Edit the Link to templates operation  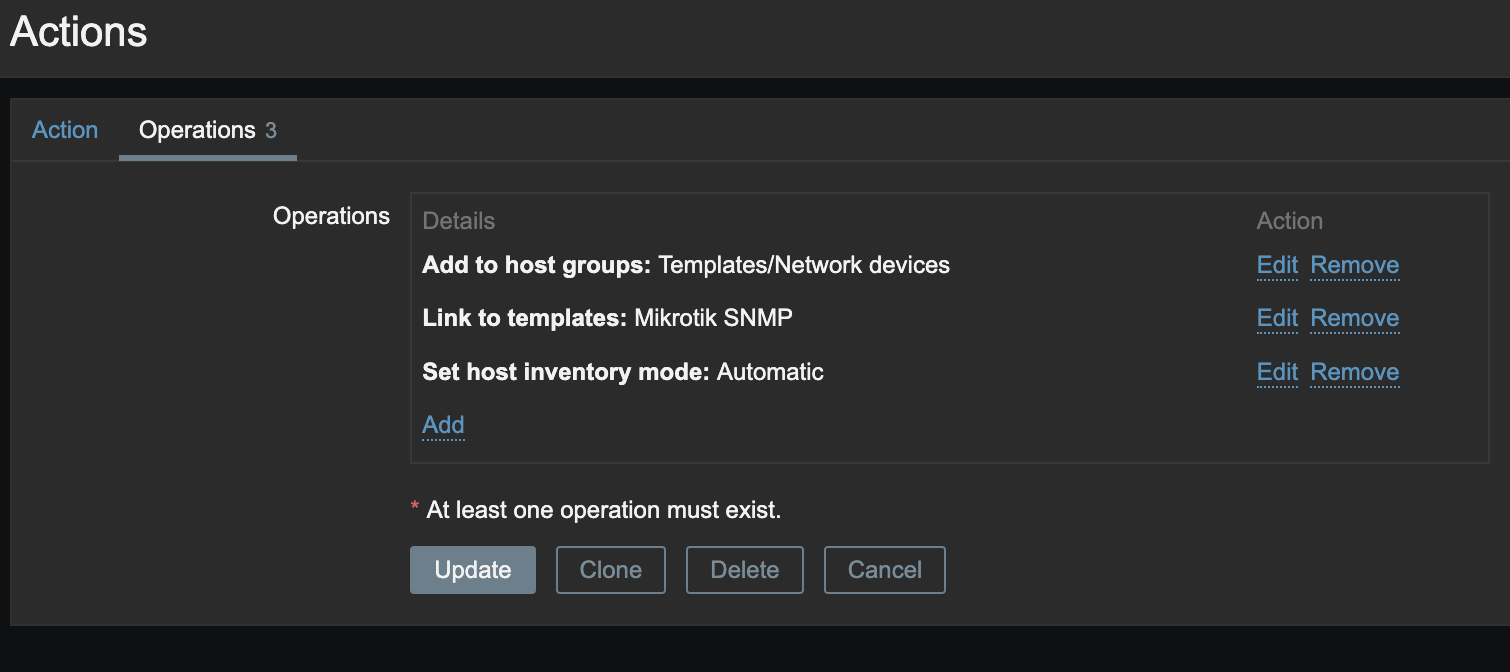[x=1277, y=318]
